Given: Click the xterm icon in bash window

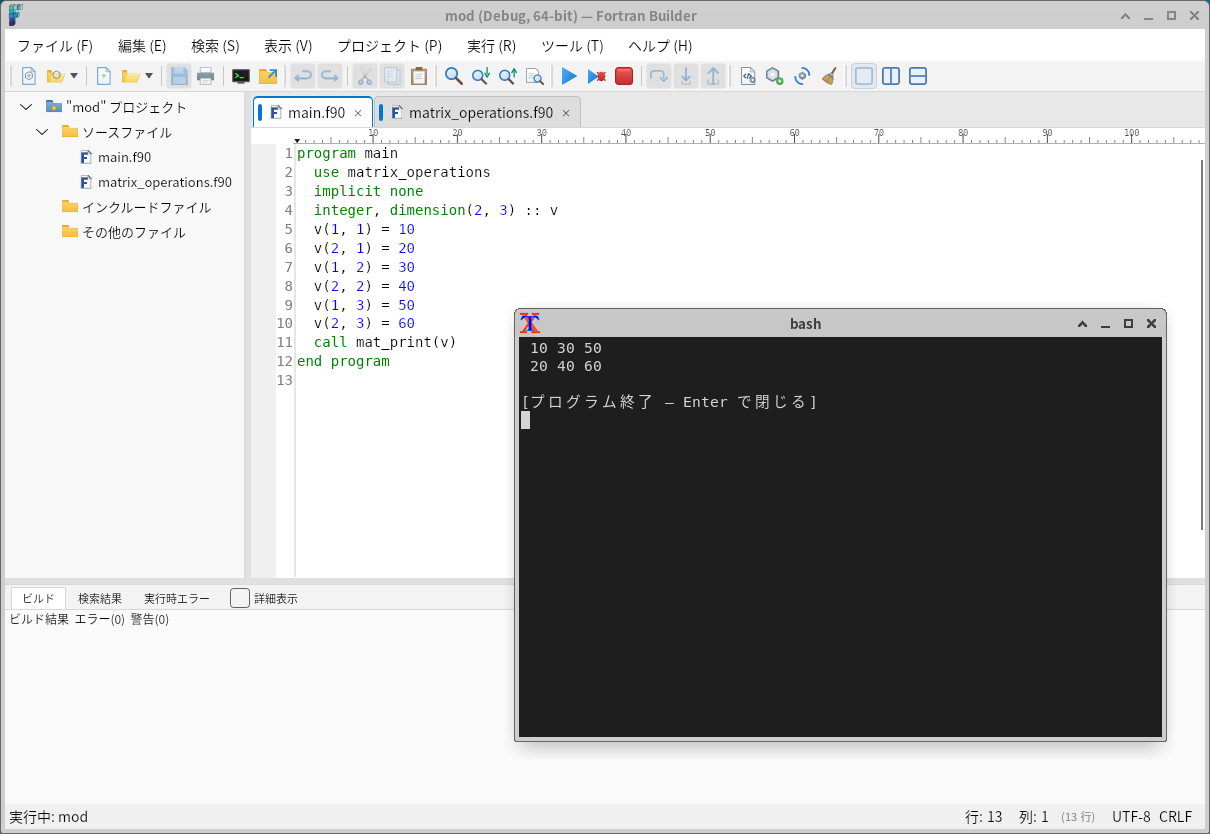Looking at the screenshot, I should coord(530,323).
